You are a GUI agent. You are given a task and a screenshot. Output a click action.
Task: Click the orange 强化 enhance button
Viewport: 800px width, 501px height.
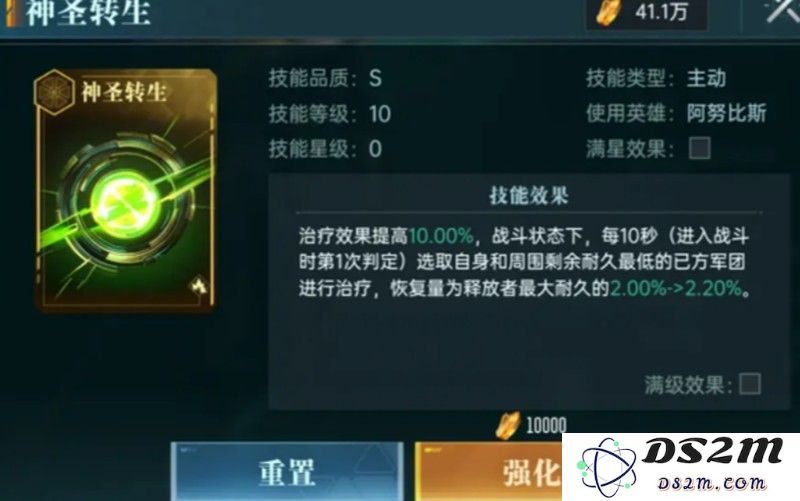(x=489, y=472)
